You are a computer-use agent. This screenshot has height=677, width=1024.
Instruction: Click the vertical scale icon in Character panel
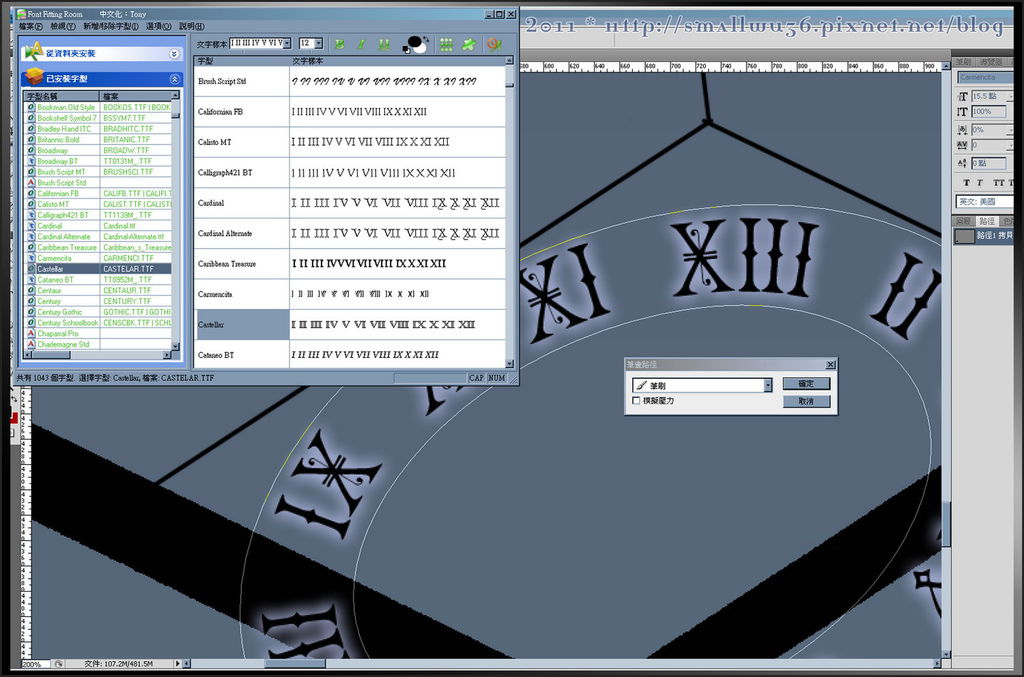point(962,112)
